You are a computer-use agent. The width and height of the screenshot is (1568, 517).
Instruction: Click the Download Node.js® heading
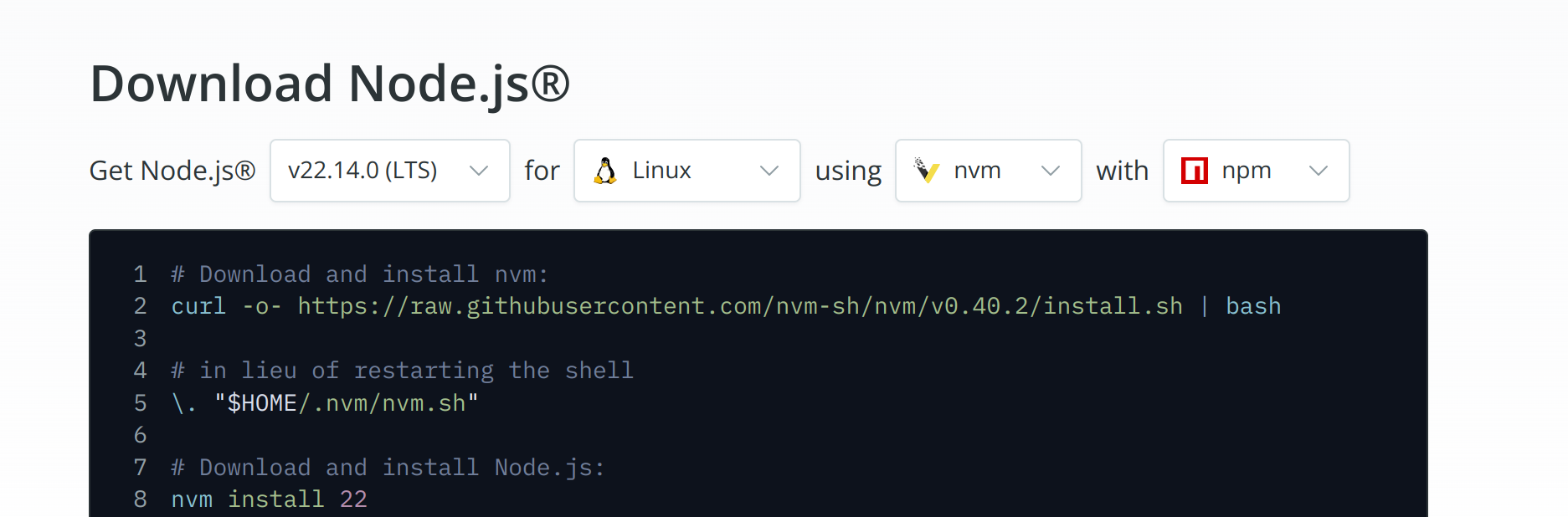[x=330, y=84]
